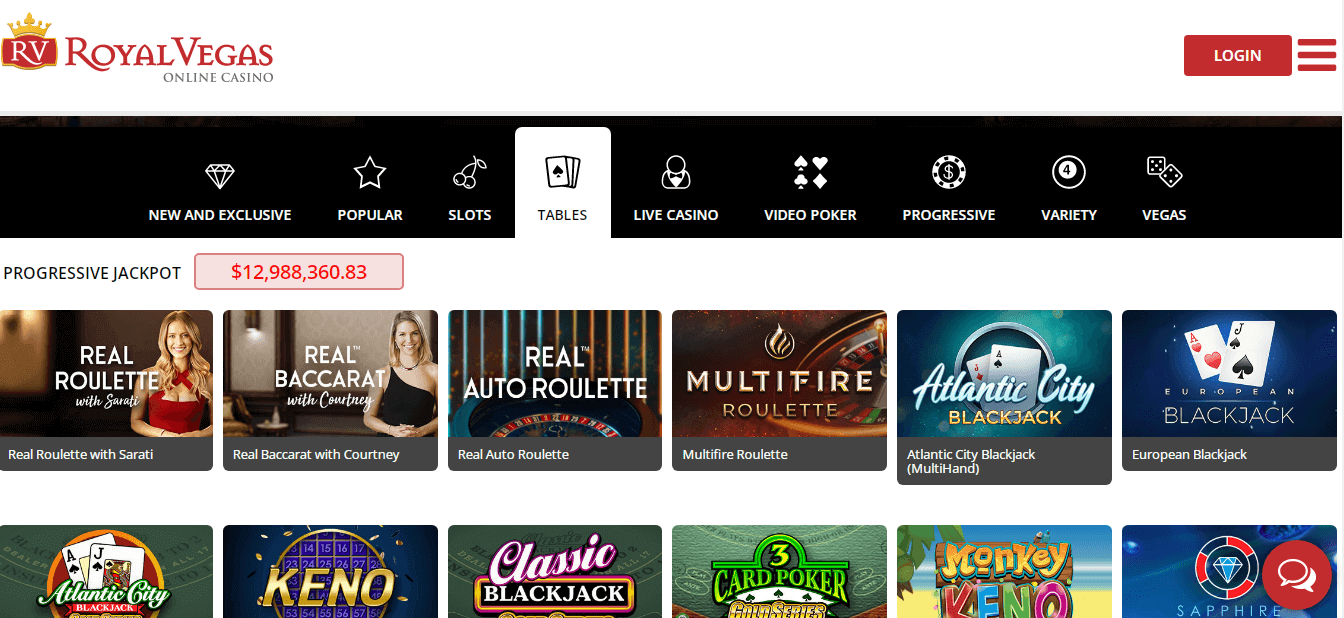Go to the SLOTS tab label

coord(470,215)
